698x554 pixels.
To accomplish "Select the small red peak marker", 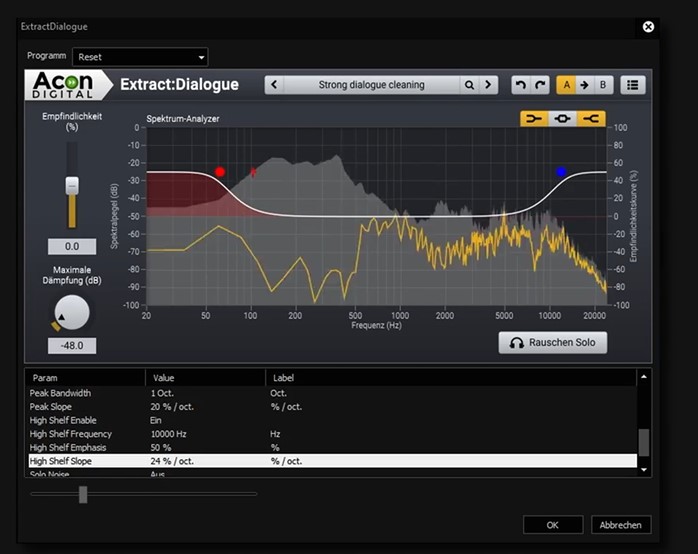I will point(253,172).
